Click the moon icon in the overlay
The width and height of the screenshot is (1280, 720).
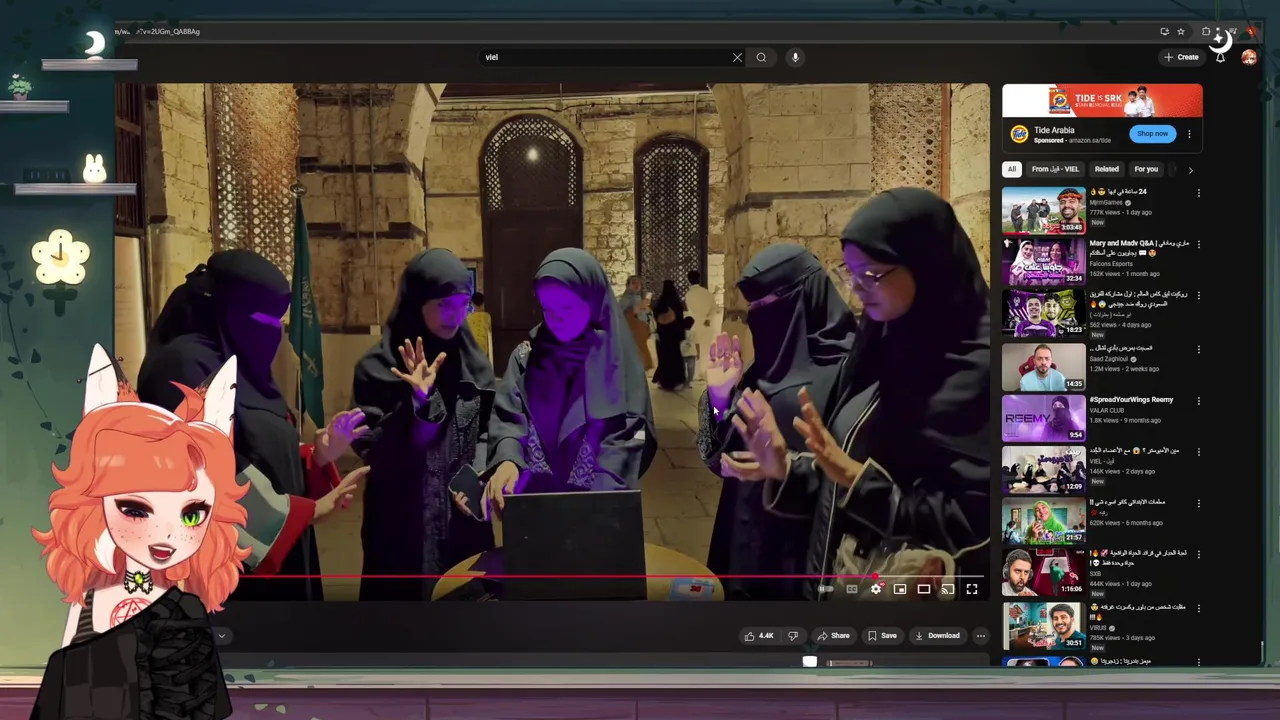(x=94, y=43)
